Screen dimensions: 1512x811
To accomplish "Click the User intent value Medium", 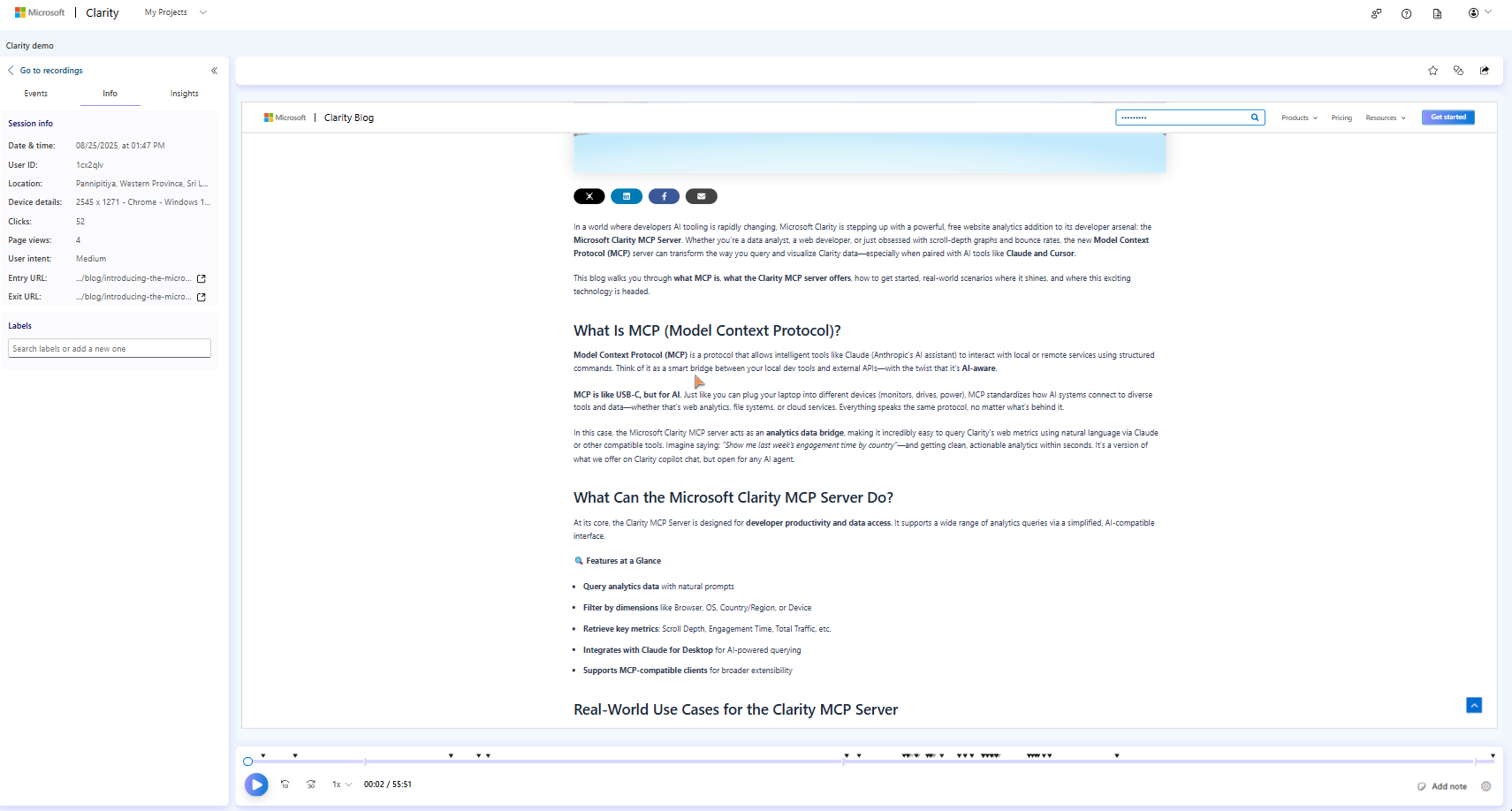I will [x=91, y=259].
